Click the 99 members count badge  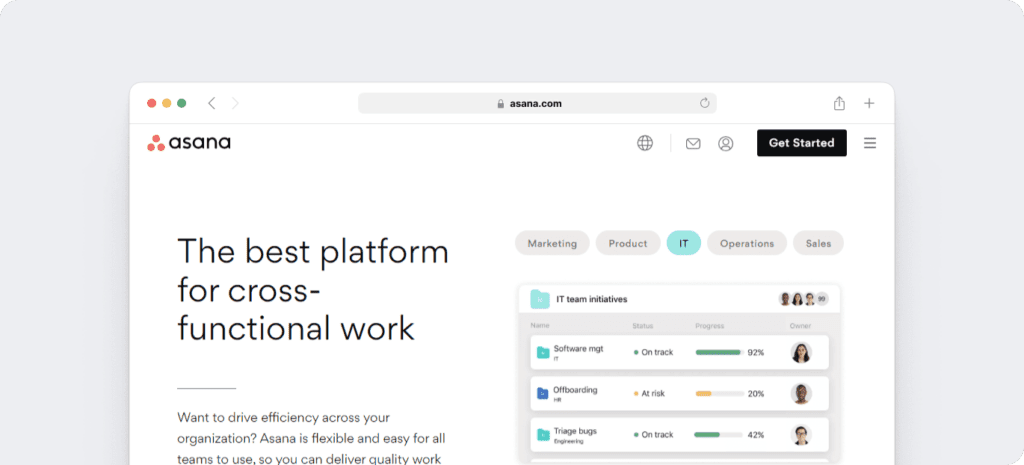(822, 299)
